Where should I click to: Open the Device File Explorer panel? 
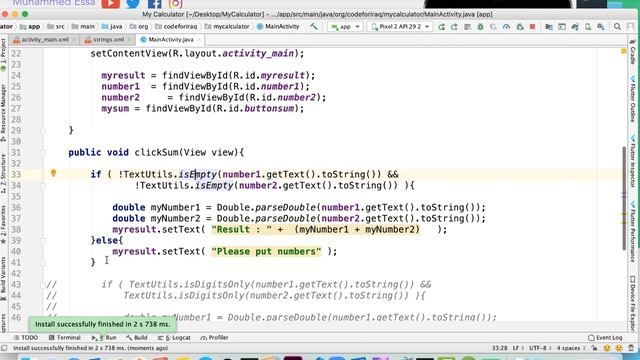point(633,303)
